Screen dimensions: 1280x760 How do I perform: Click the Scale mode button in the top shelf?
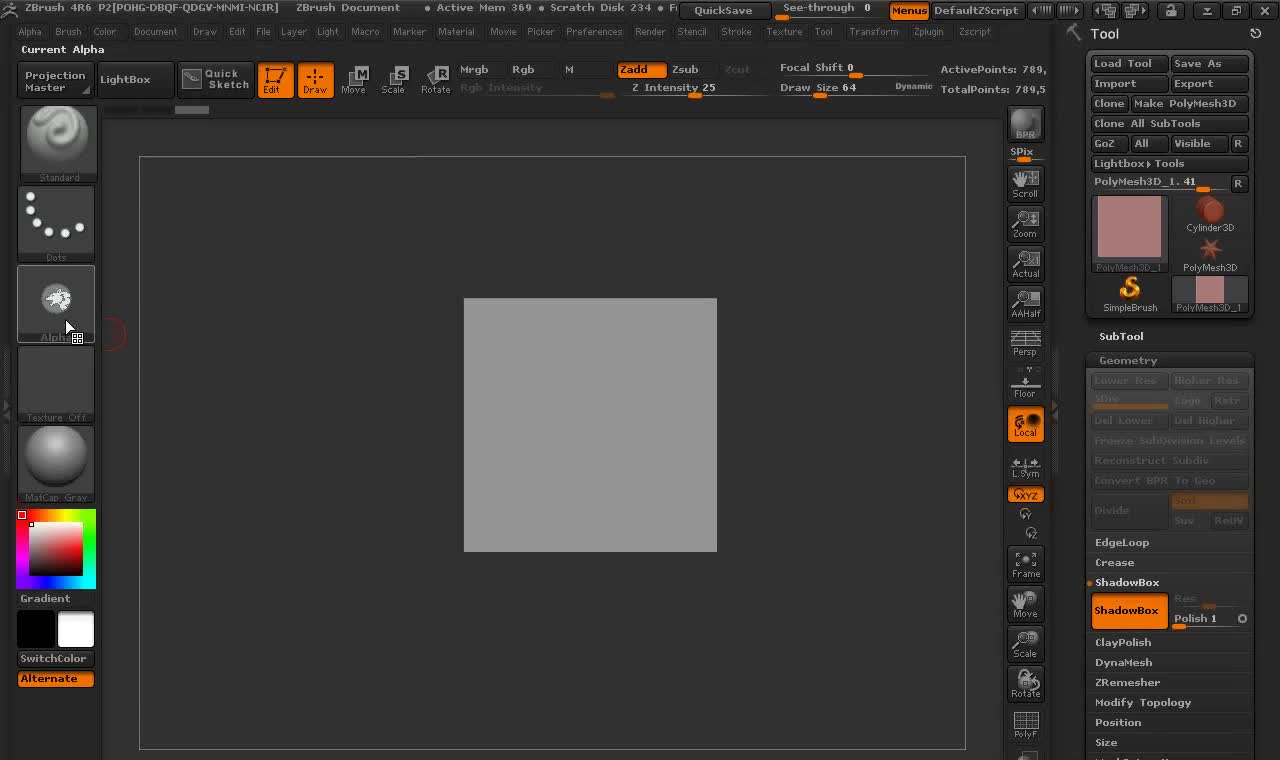point(394,80)
